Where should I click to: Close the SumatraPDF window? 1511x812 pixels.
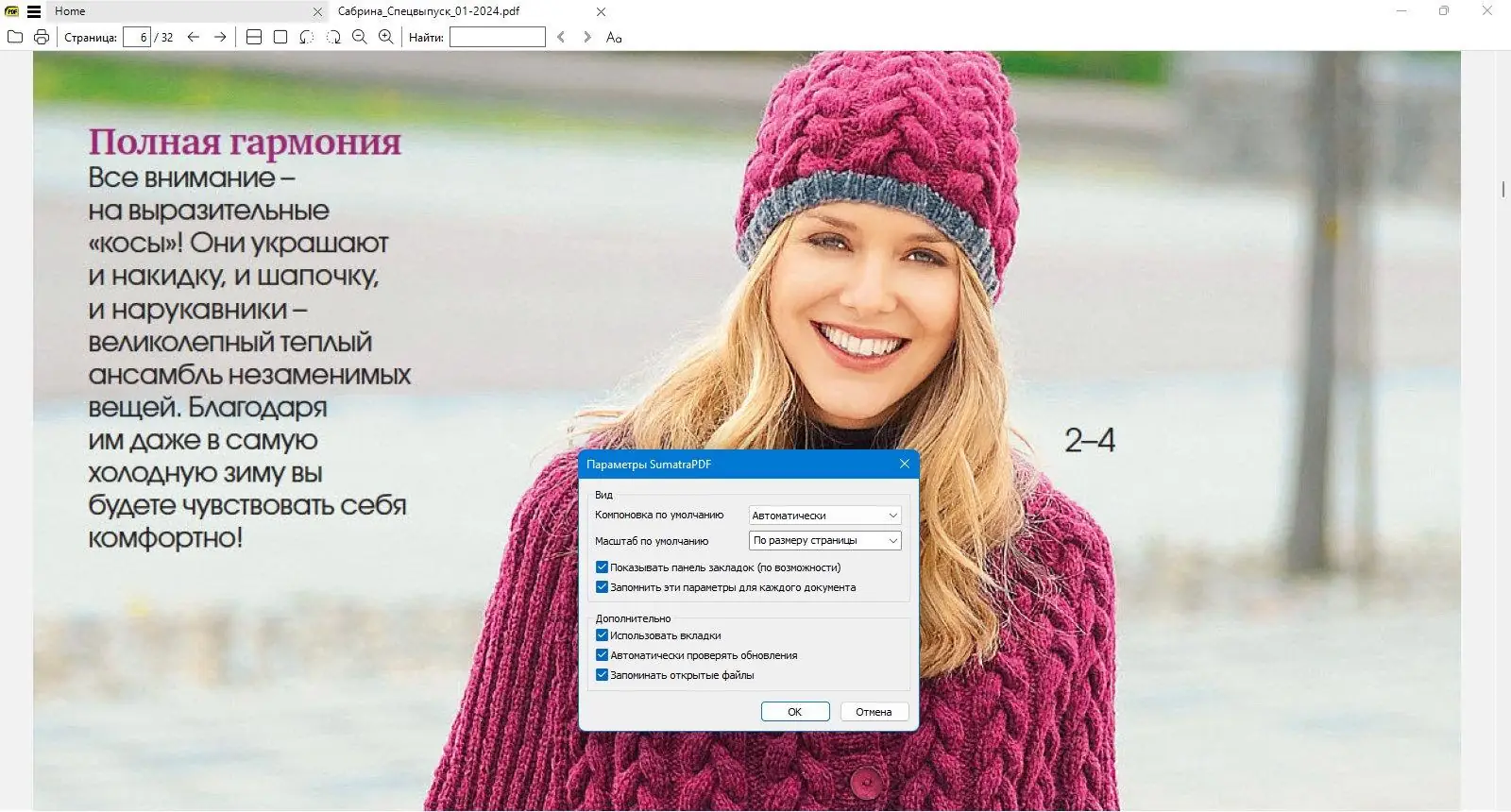tap(1486, 11)
